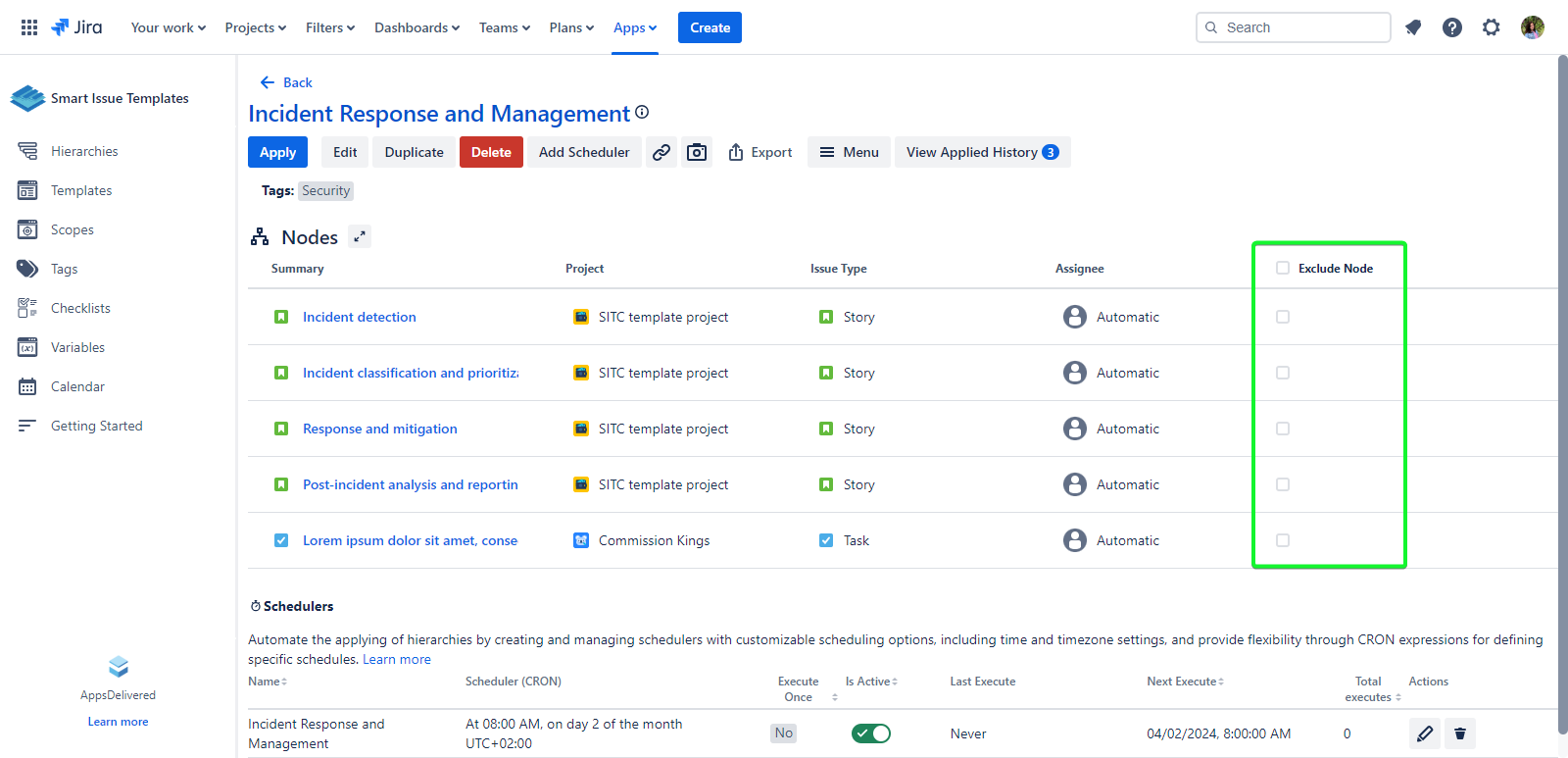
Task: Open the help question mark icon
Action: click(x=1452, y=27)
